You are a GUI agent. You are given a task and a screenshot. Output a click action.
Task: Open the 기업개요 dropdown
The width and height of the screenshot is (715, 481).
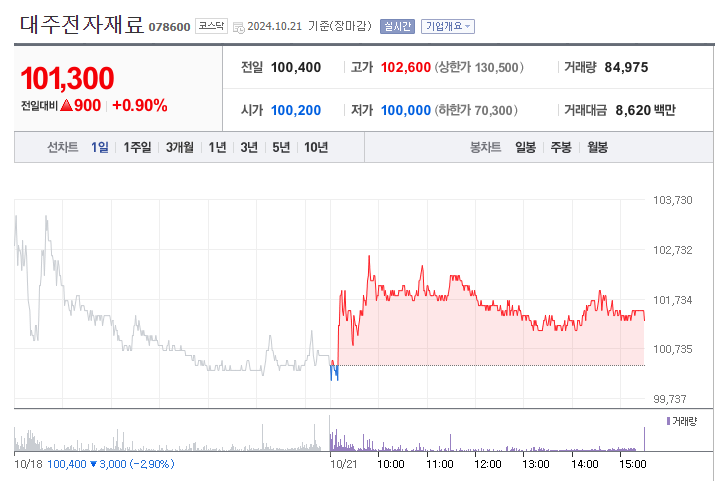coord(448,26)
